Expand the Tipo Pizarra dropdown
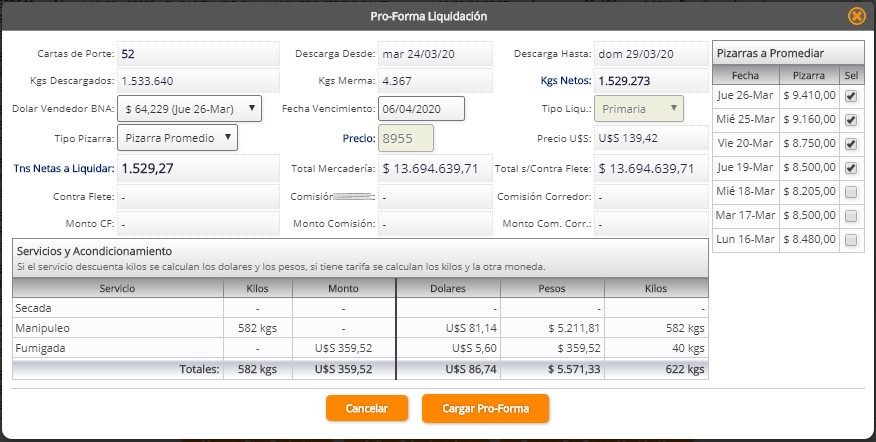Screen dimensions: 876x442 pos(177,137)
